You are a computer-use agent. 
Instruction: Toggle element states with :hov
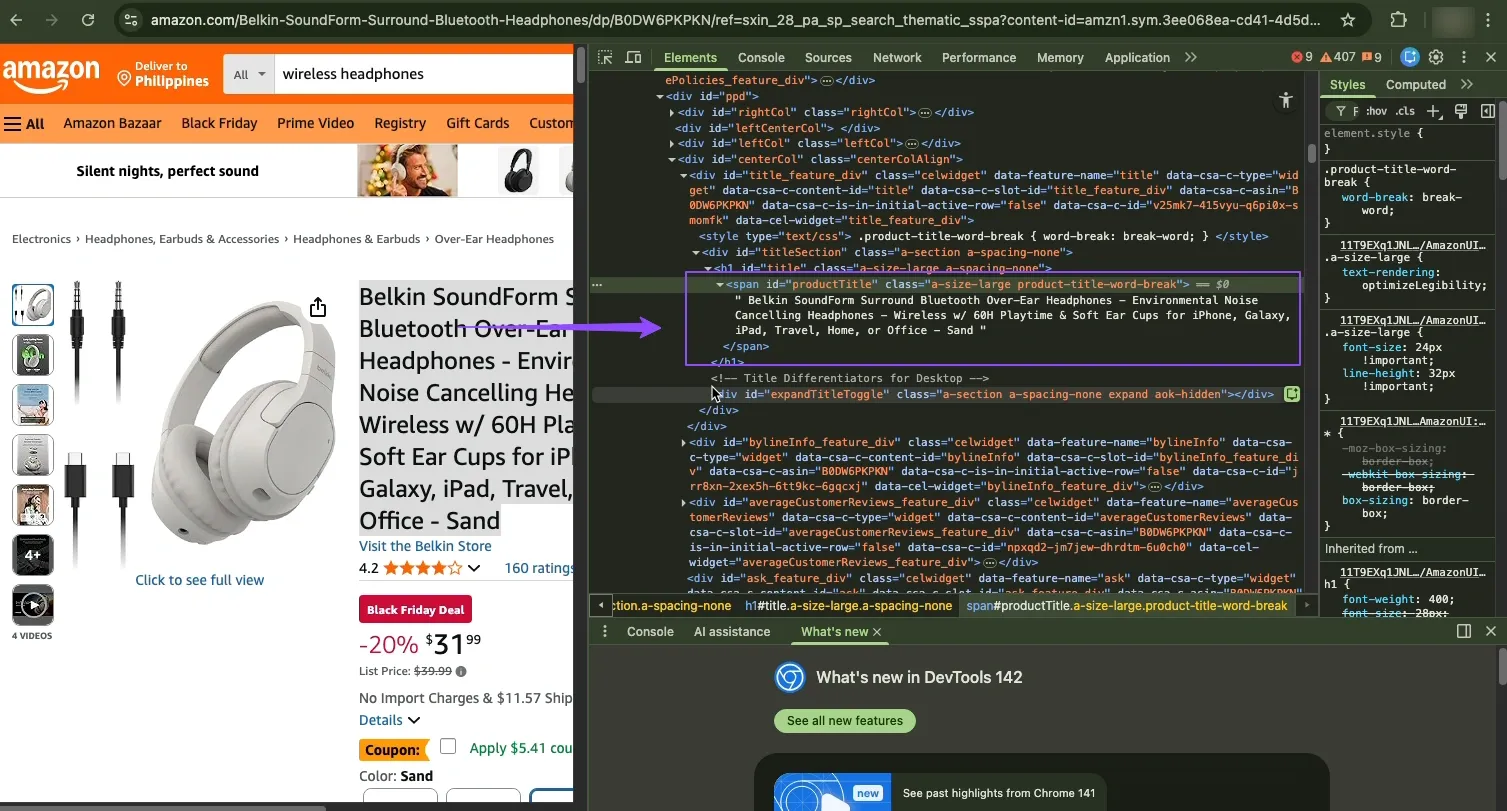coord(1375,111)
